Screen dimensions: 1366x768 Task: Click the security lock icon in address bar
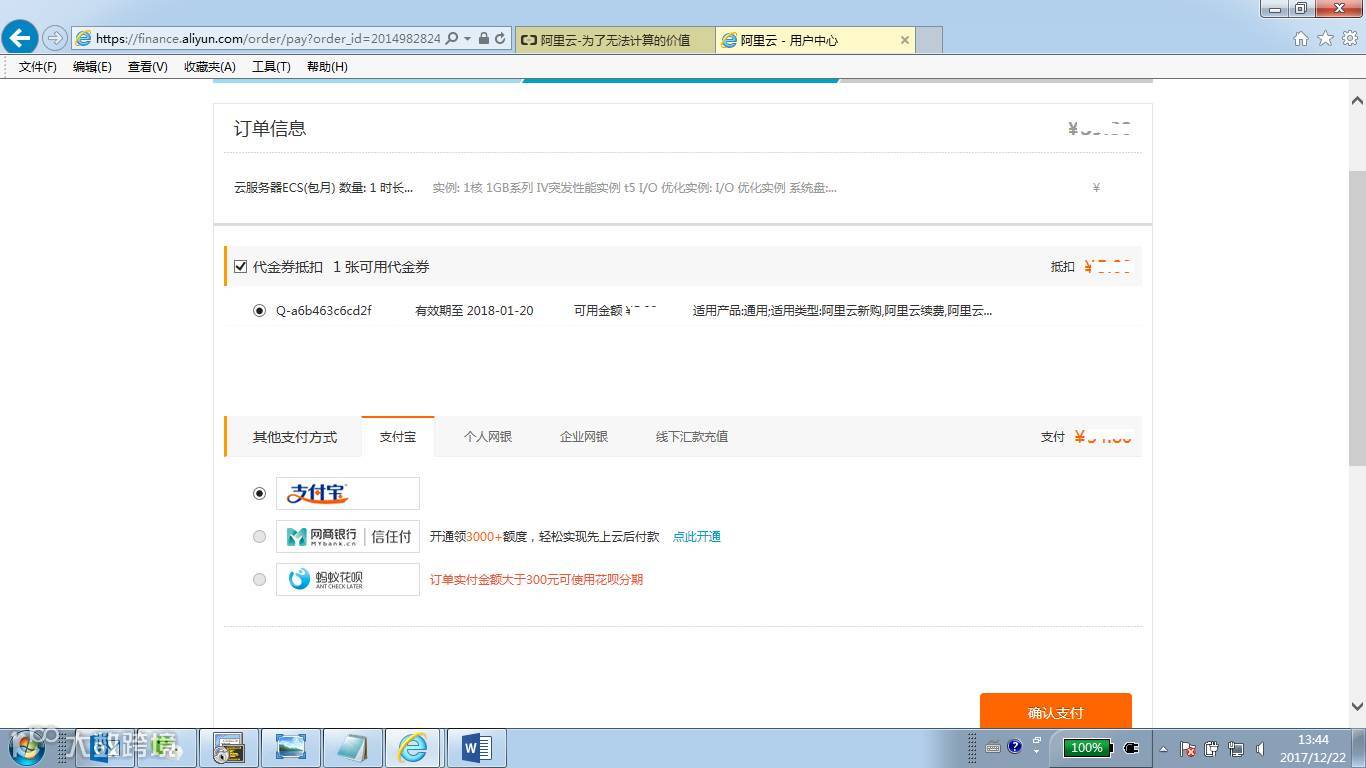(484, 39)
